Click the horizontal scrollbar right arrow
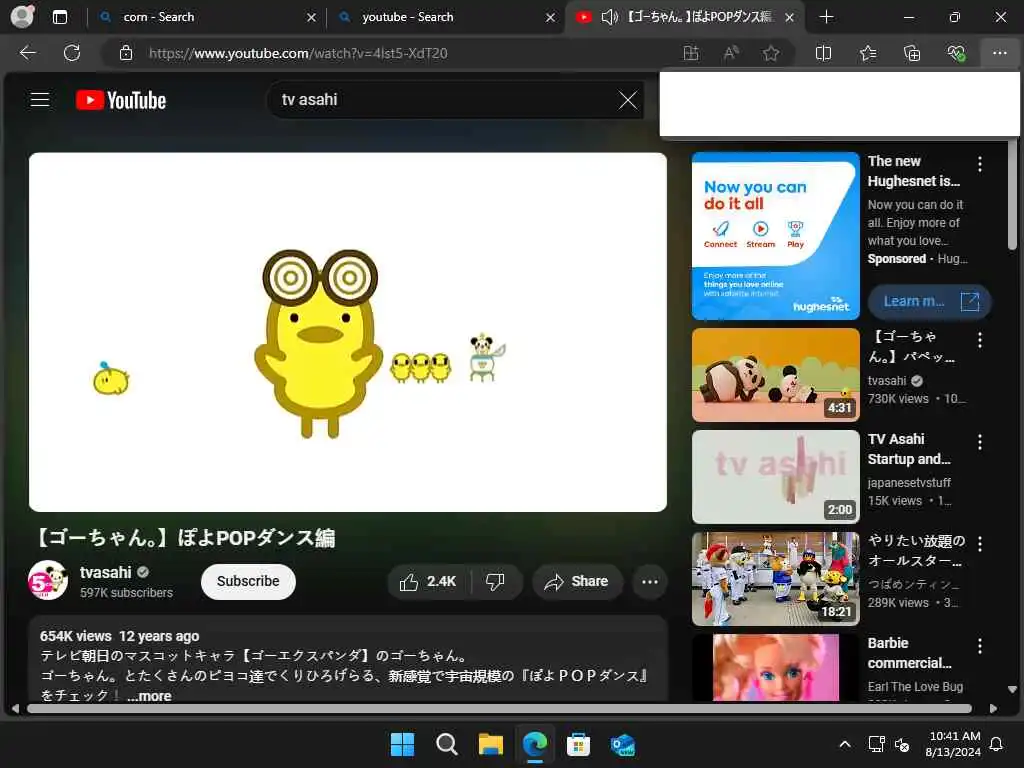This screenshot has height=768, width=1024. [x=993, y=709]
